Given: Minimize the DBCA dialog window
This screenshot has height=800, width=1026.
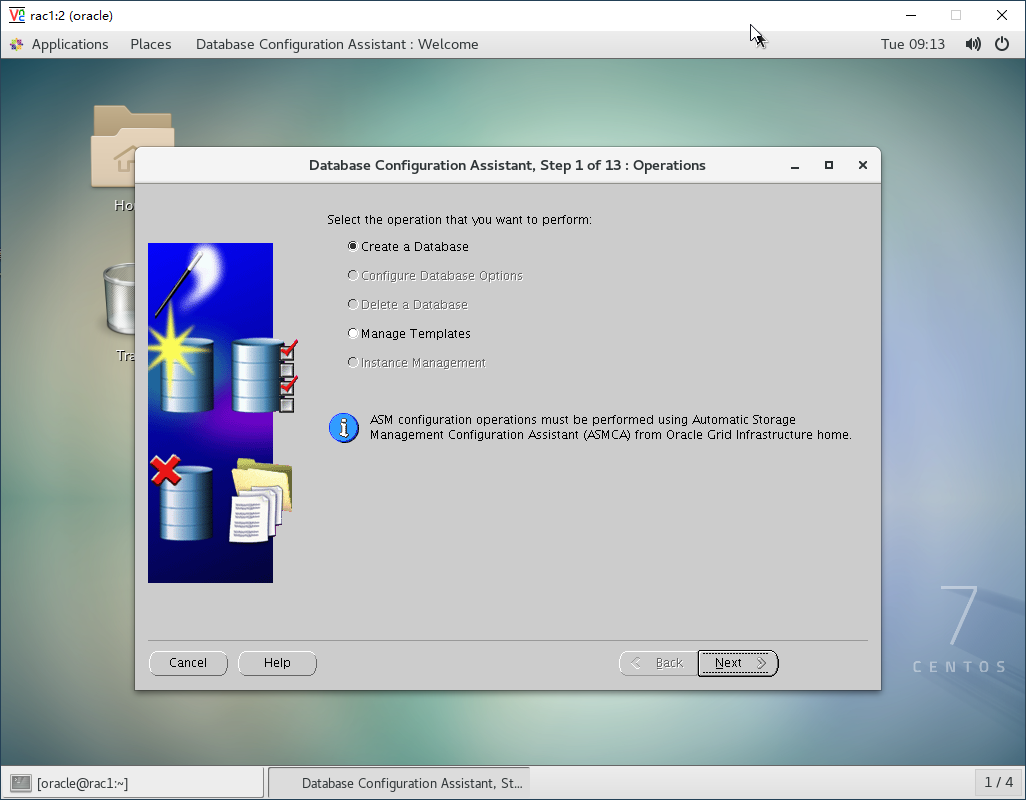Looking at the screenshot, I should (795, 165).
